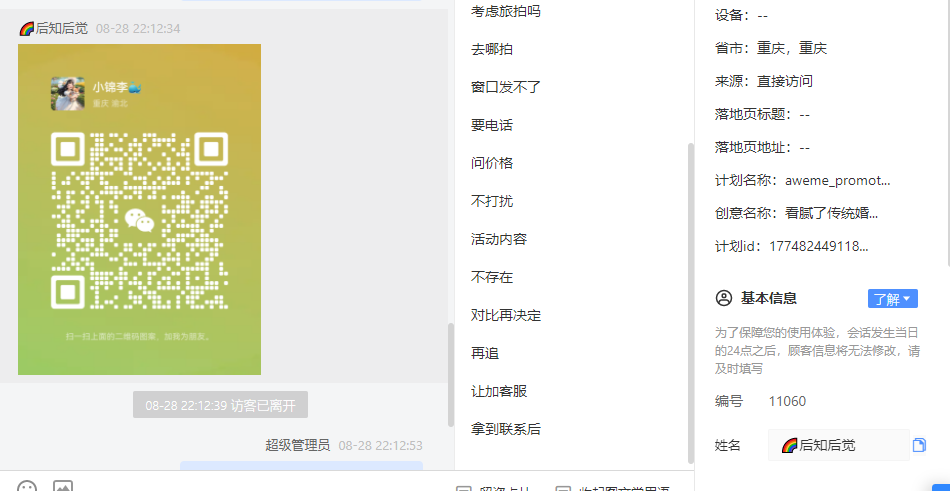The height and width of the screenshot is (491, 950).
Task: Click the 基本信息 person icon
Action: click(x=723, y=298)
